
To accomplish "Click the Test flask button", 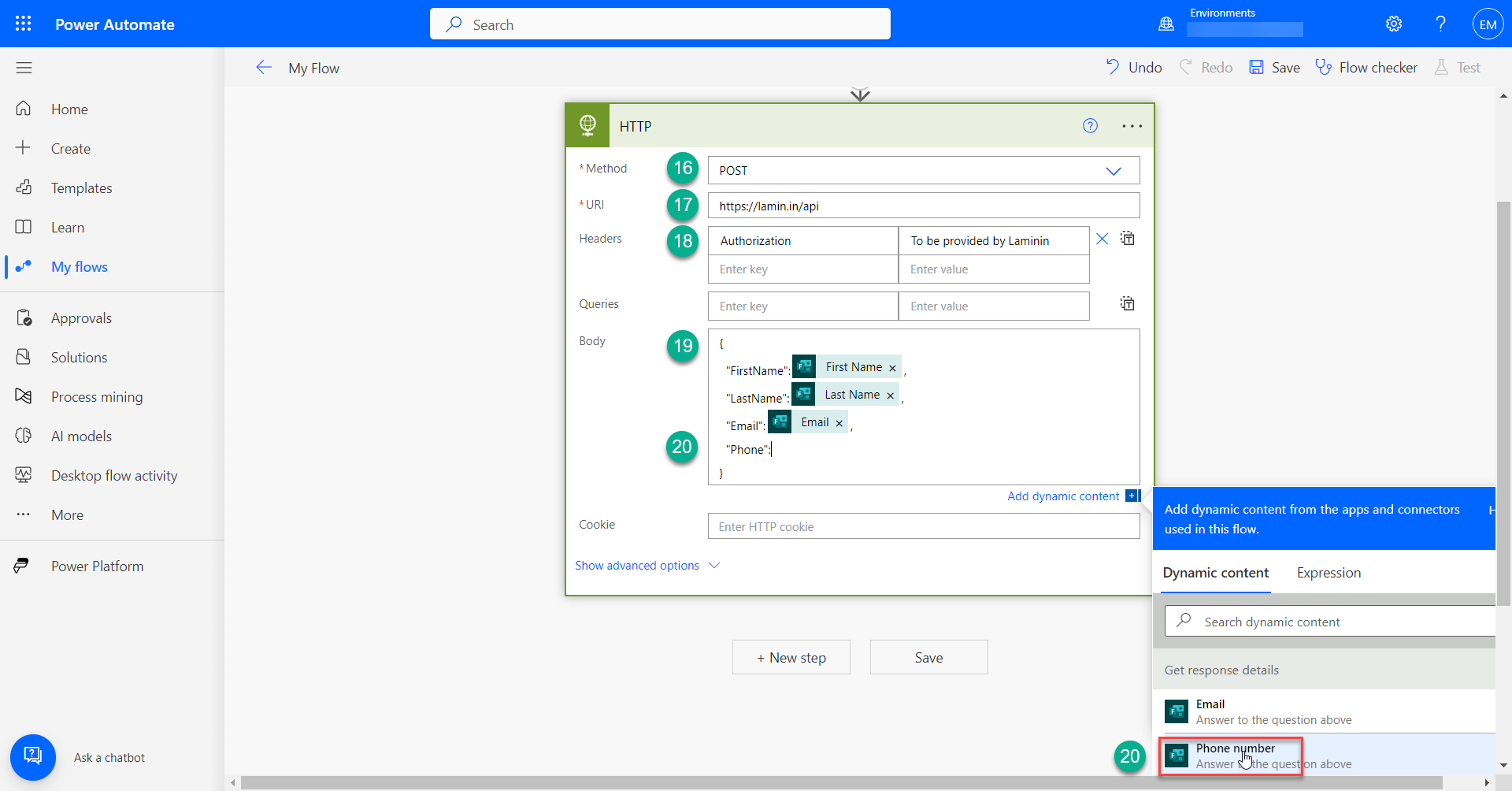I will (x=1457, y=68).
